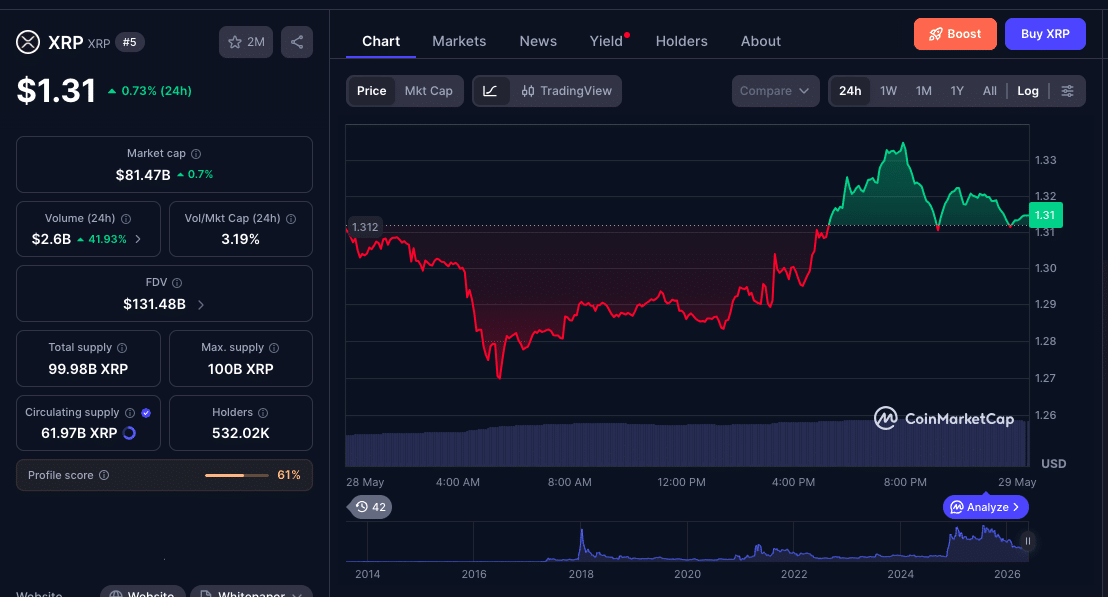Click the $81.47B market cap value

[x=143, y=175]
